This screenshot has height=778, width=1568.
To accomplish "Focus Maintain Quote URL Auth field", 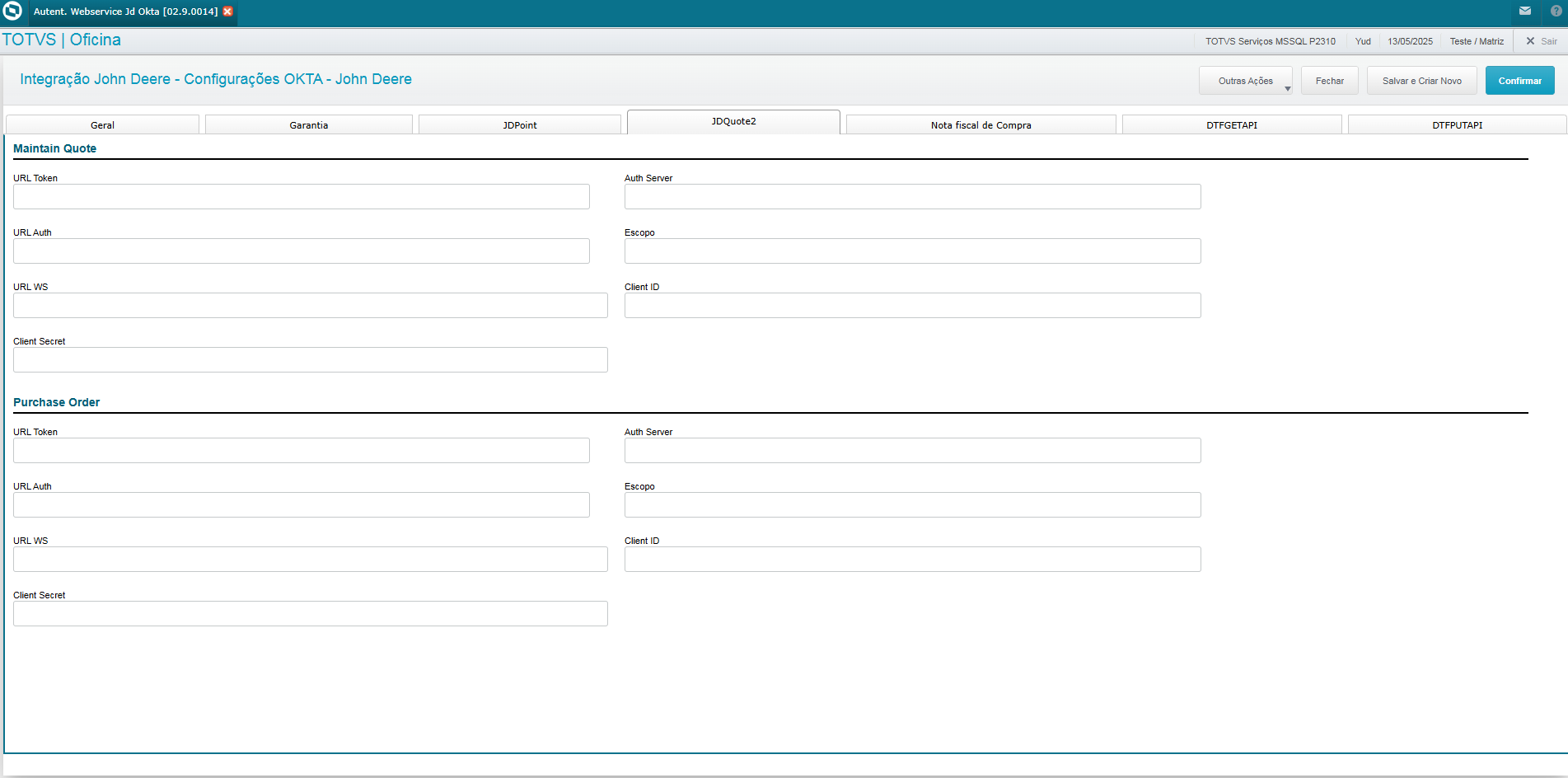I will pyautogui.click(x=302, y=251).
